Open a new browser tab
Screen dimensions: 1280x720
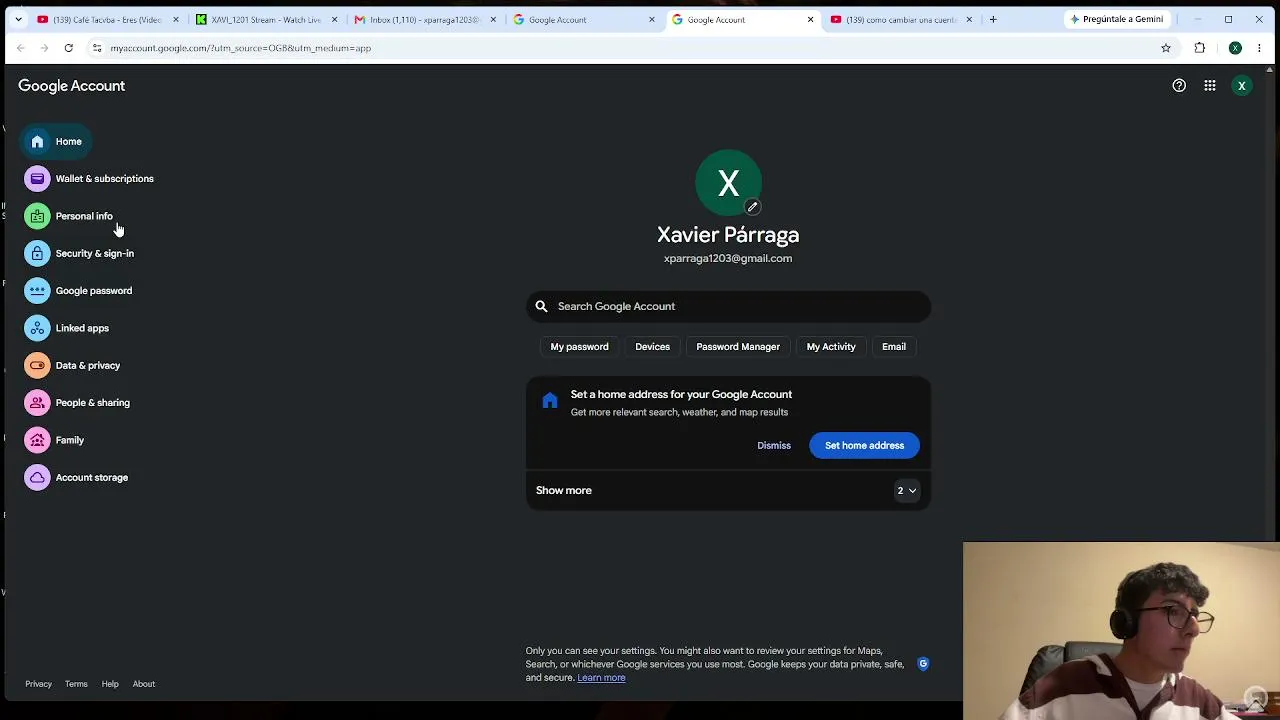pyautogui.click(x=993, y=19)
